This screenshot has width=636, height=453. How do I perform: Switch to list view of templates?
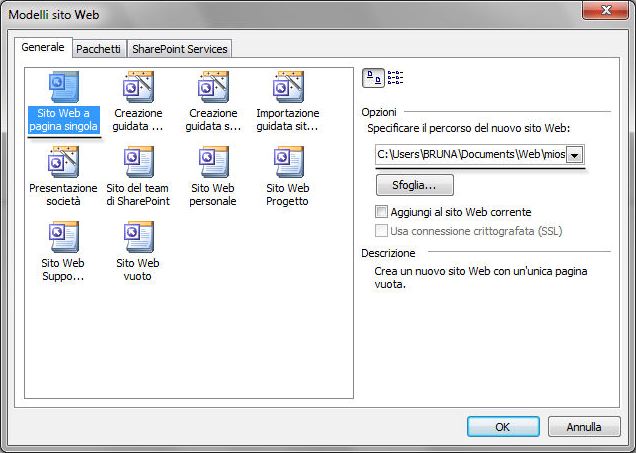[395, 77]
